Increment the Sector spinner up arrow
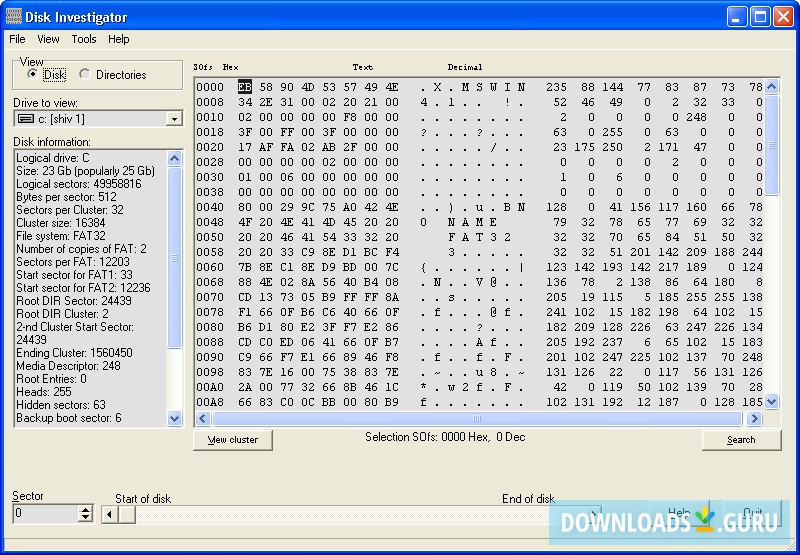 (86, 509)
